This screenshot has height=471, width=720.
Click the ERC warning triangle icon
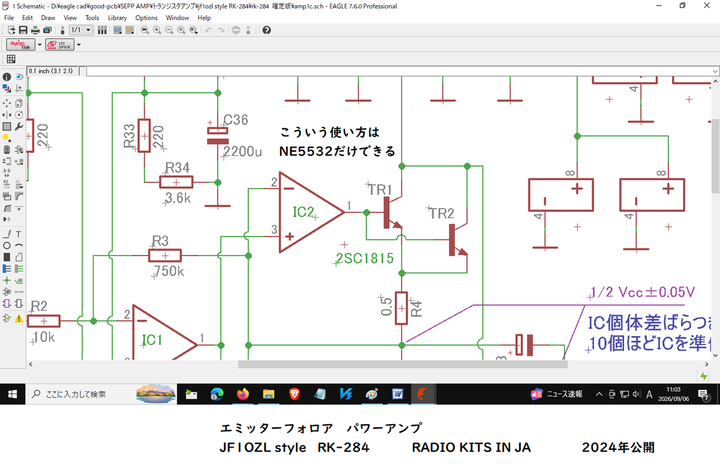click(19, 318)
